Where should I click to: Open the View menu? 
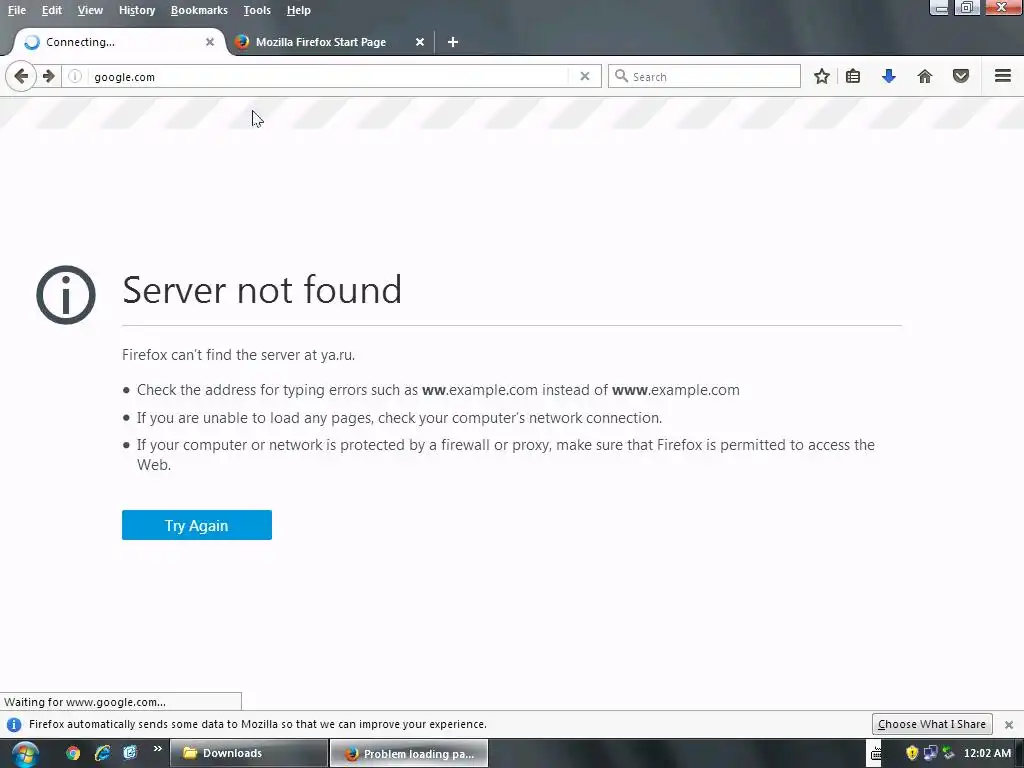tap(89, 10)
